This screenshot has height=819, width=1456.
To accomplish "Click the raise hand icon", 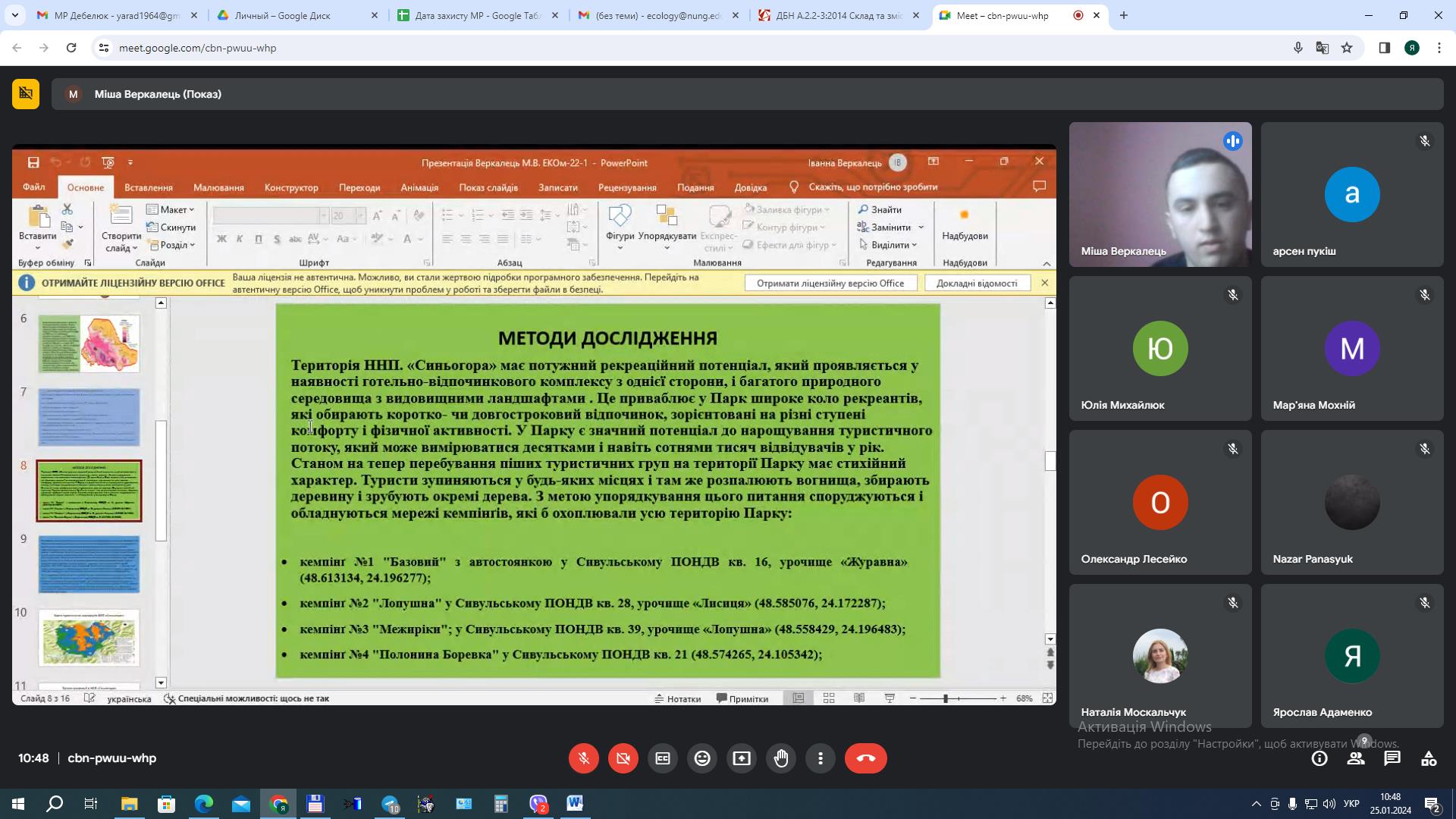I will coord(781,758).
